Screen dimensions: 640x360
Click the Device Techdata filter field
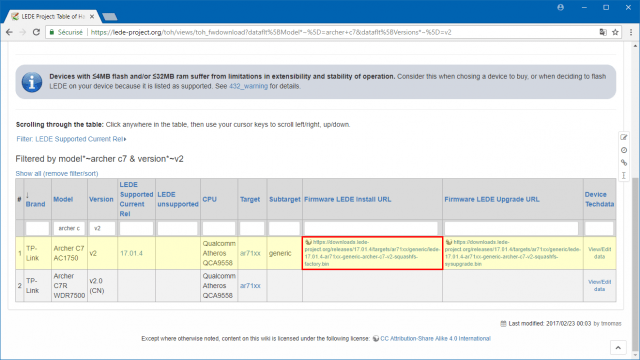point(599,228)
